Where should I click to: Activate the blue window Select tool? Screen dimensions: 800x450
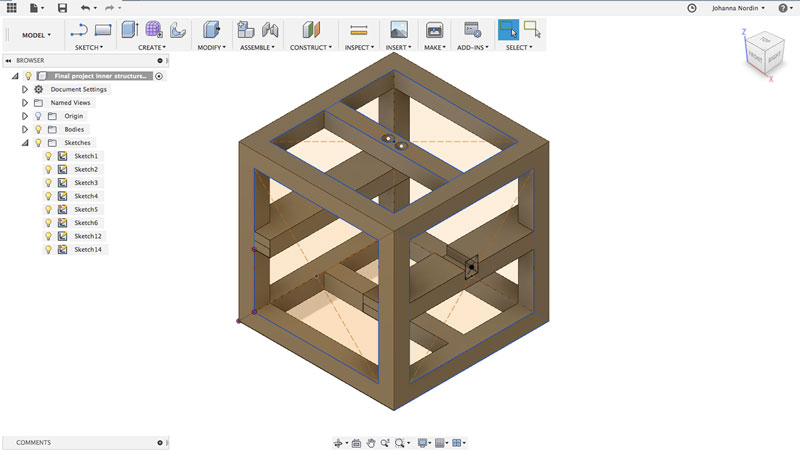point(508,30)
